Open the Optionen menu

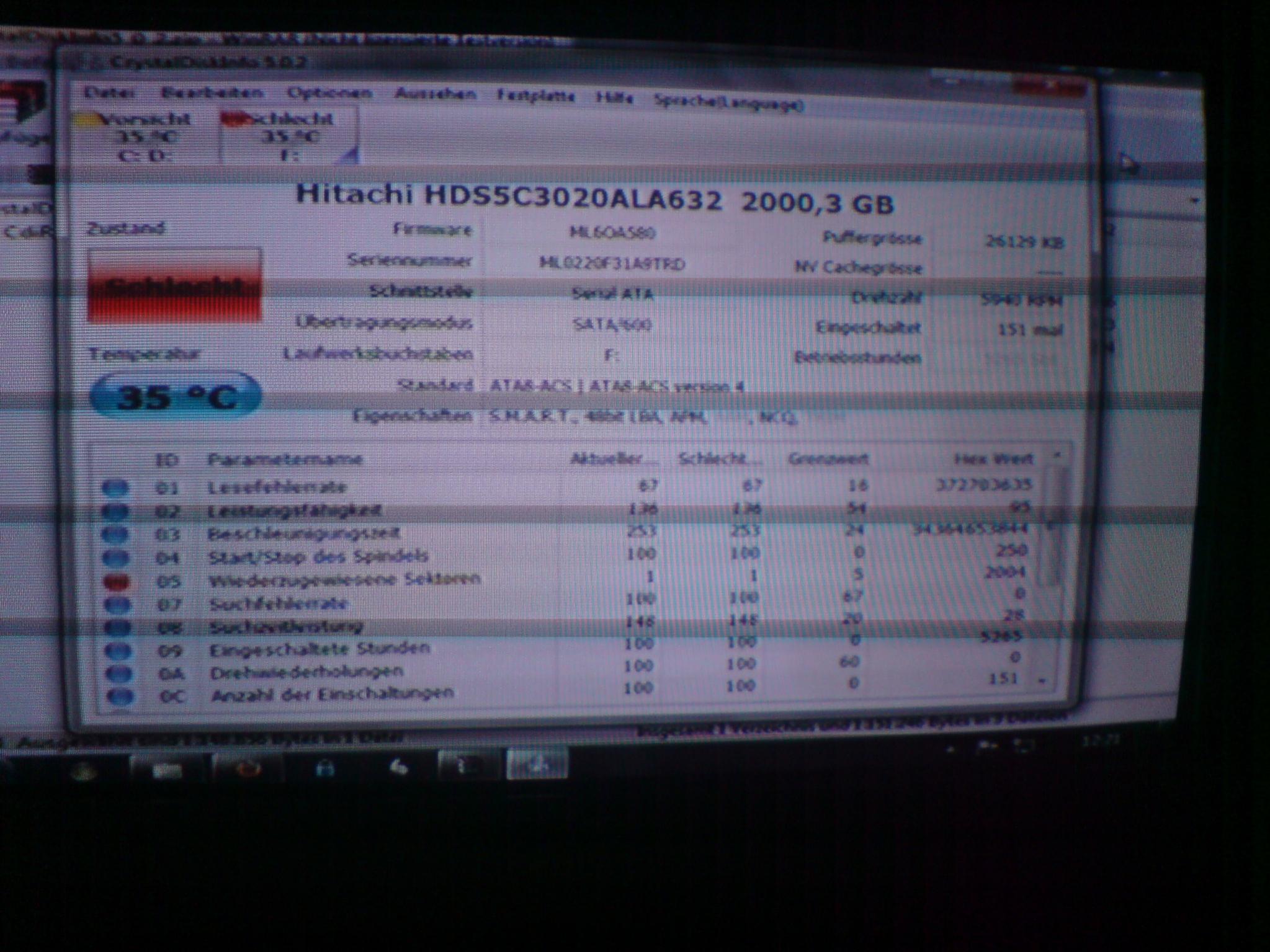tap(329, 94)
